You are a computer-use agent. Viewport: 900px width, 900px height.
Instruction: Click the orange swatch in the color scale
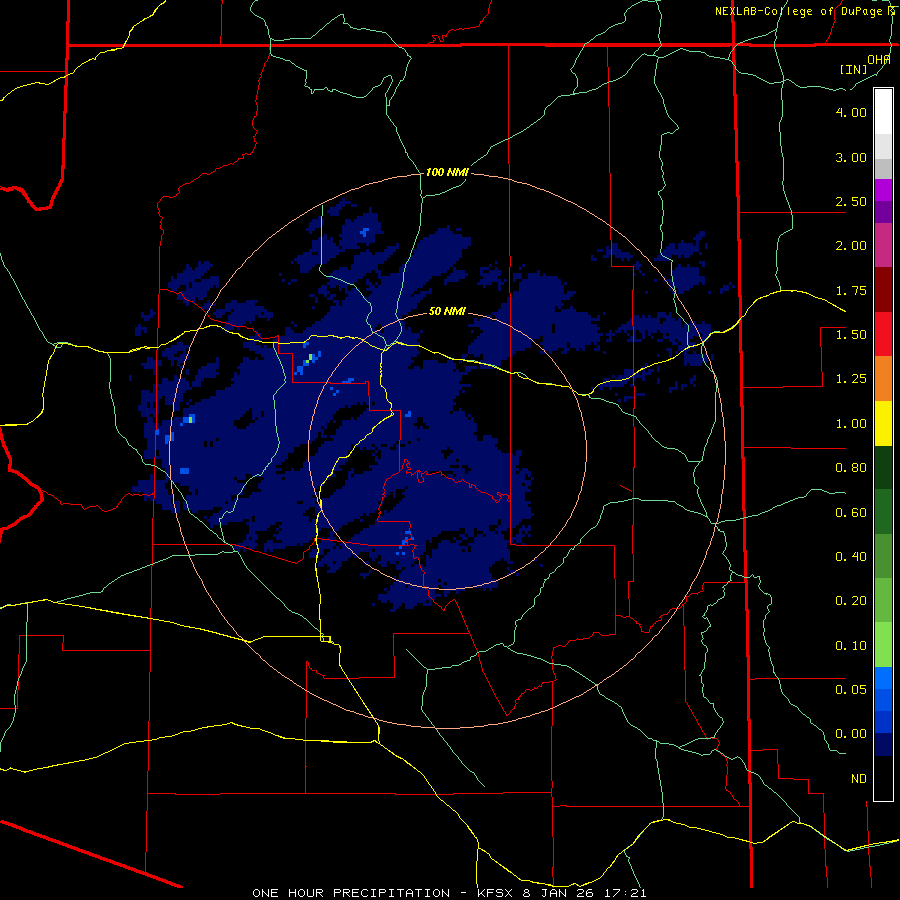(883, 378)
